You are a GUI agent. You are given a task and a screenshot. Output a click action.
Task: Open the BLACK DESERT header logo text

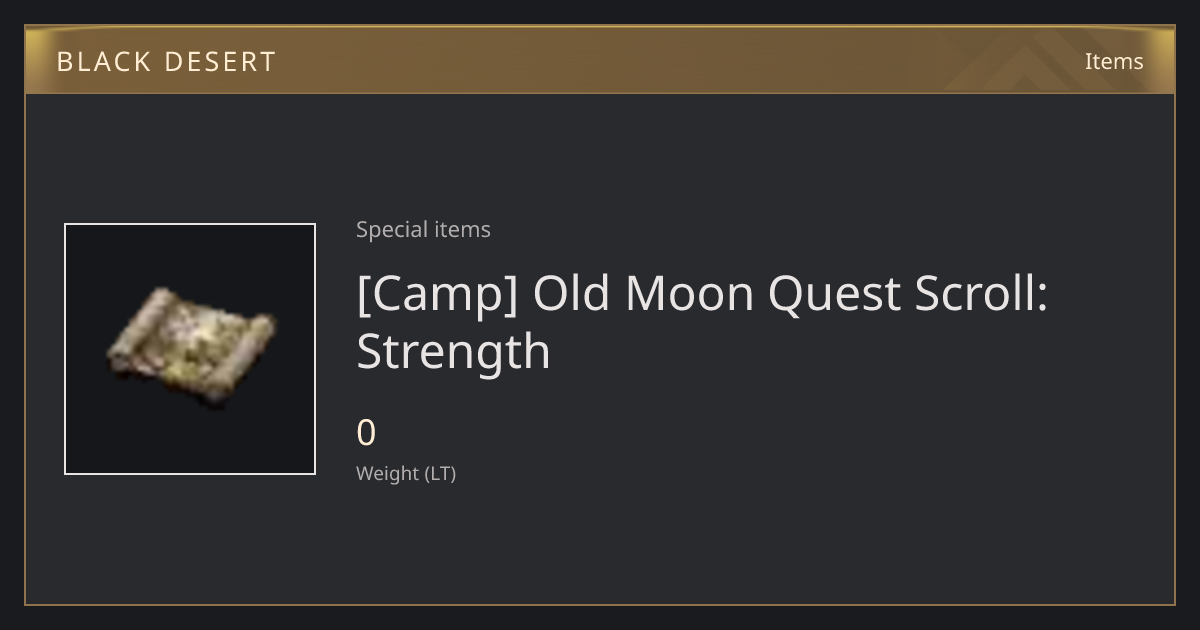166,62
